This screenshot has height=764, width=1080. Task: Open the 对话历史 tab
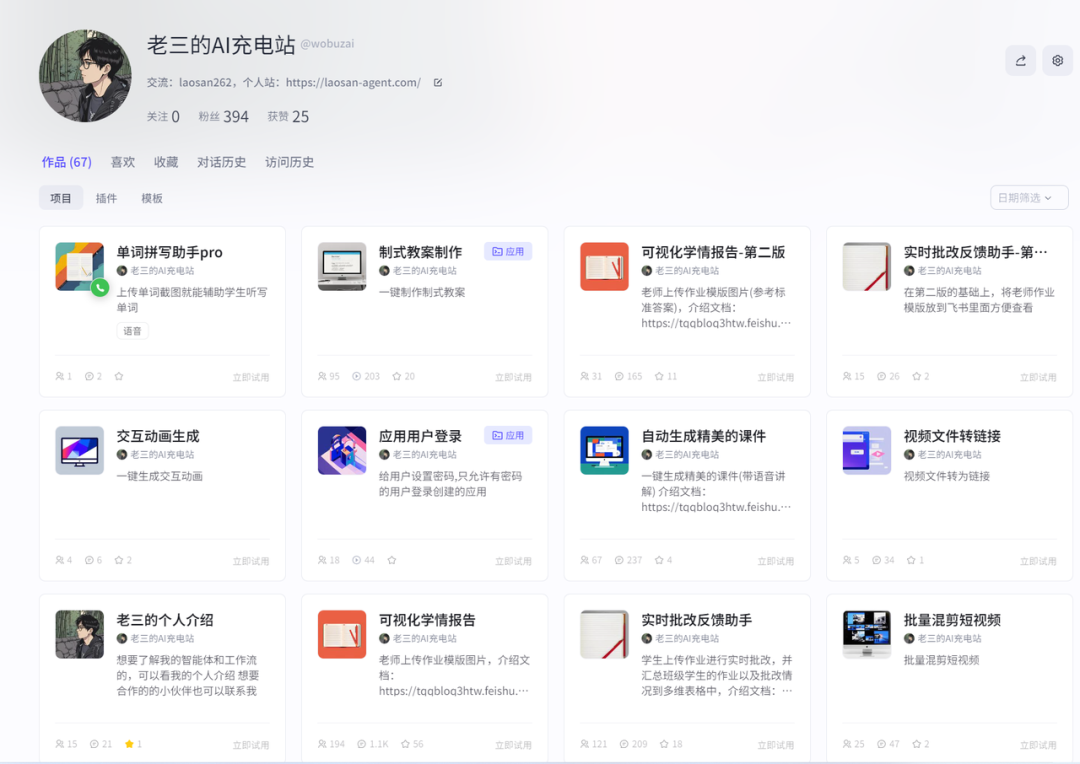(221, 161)
